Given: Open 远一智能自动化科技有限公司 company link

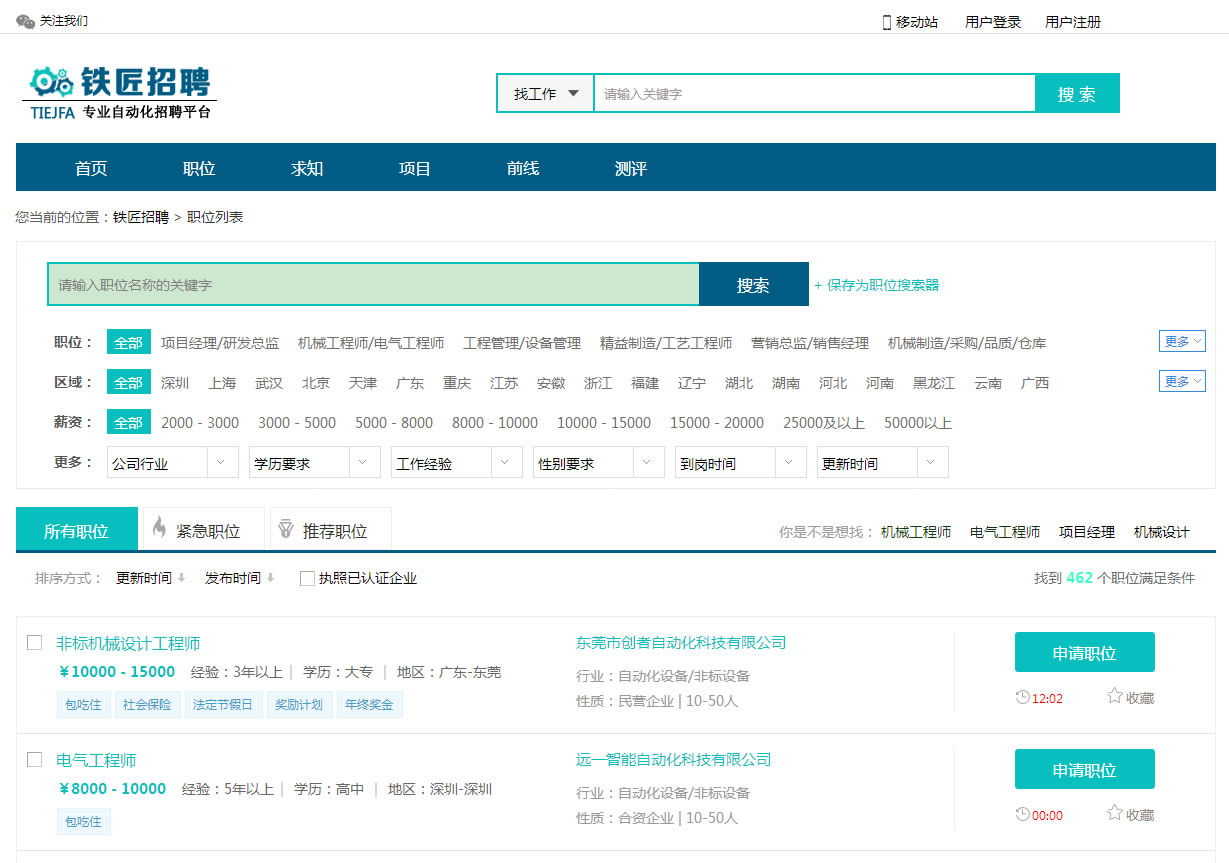Looking at the screenshot, I should pyautogui.click(x=674, y=759).
